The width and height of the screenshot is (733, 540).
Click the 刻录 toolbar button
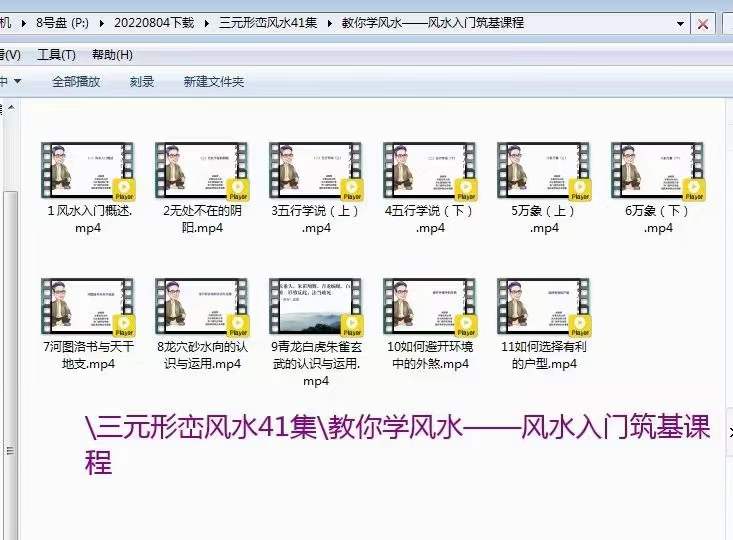(142, 82)
